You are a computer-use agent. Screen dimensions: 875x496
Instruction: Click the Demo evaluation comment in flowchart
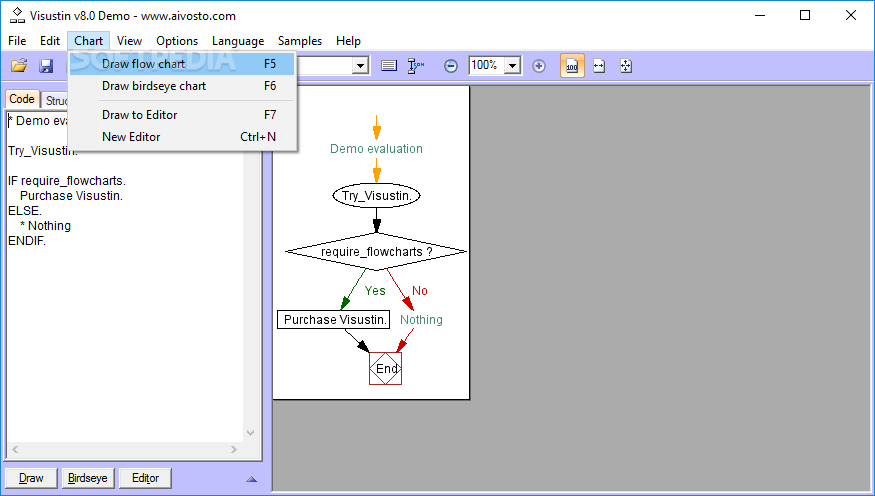(376, 149)
